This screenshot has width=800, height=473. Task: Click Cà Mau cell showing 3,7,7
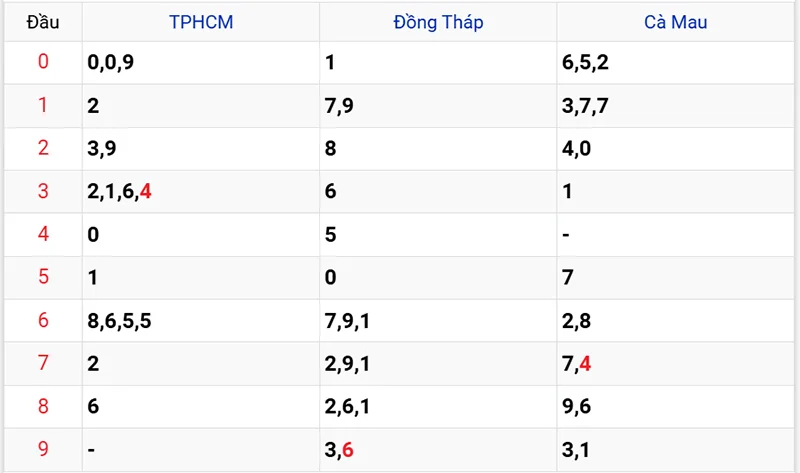pyautogui.click(x=585, y=106)
